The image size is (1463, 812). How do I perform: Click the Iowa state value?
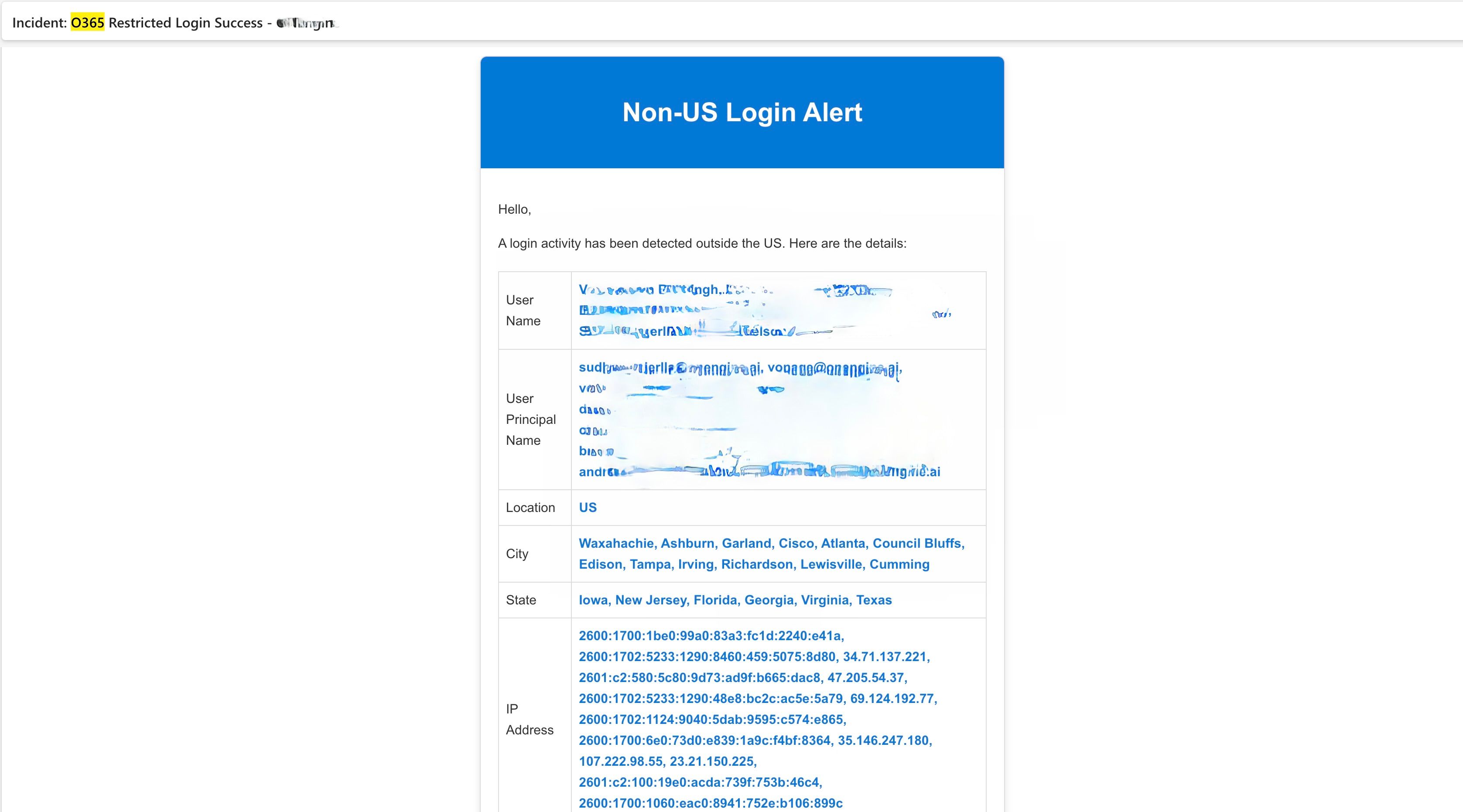point(593,600)
